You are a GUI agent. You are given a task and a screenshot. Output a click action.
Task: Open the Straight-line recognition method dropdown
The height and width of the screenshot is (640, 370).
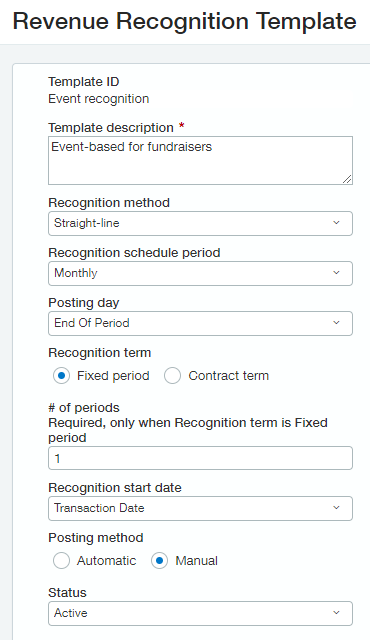200,223
